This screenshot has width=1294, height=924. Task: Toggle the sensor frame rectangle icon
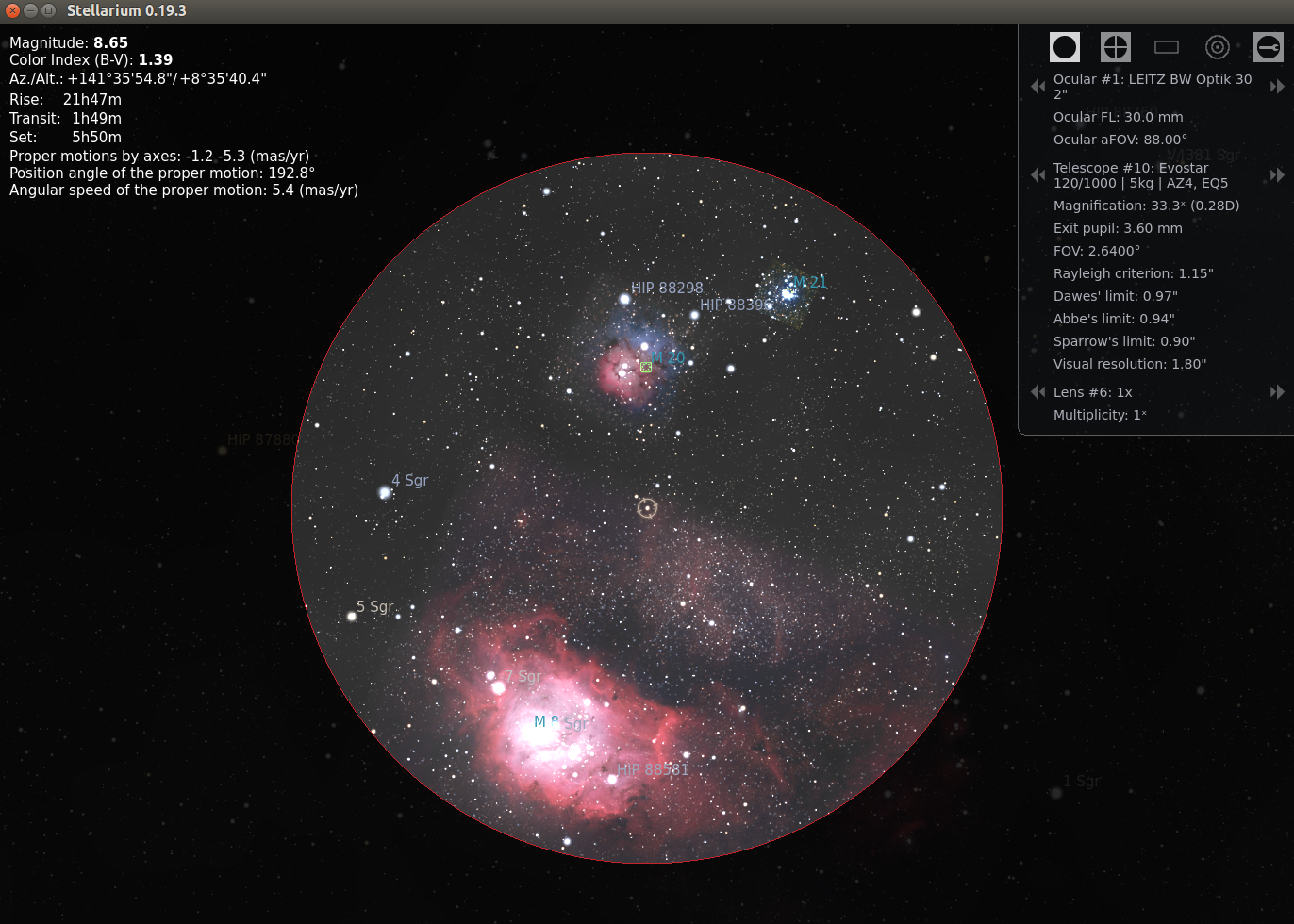pos(1167,47)
